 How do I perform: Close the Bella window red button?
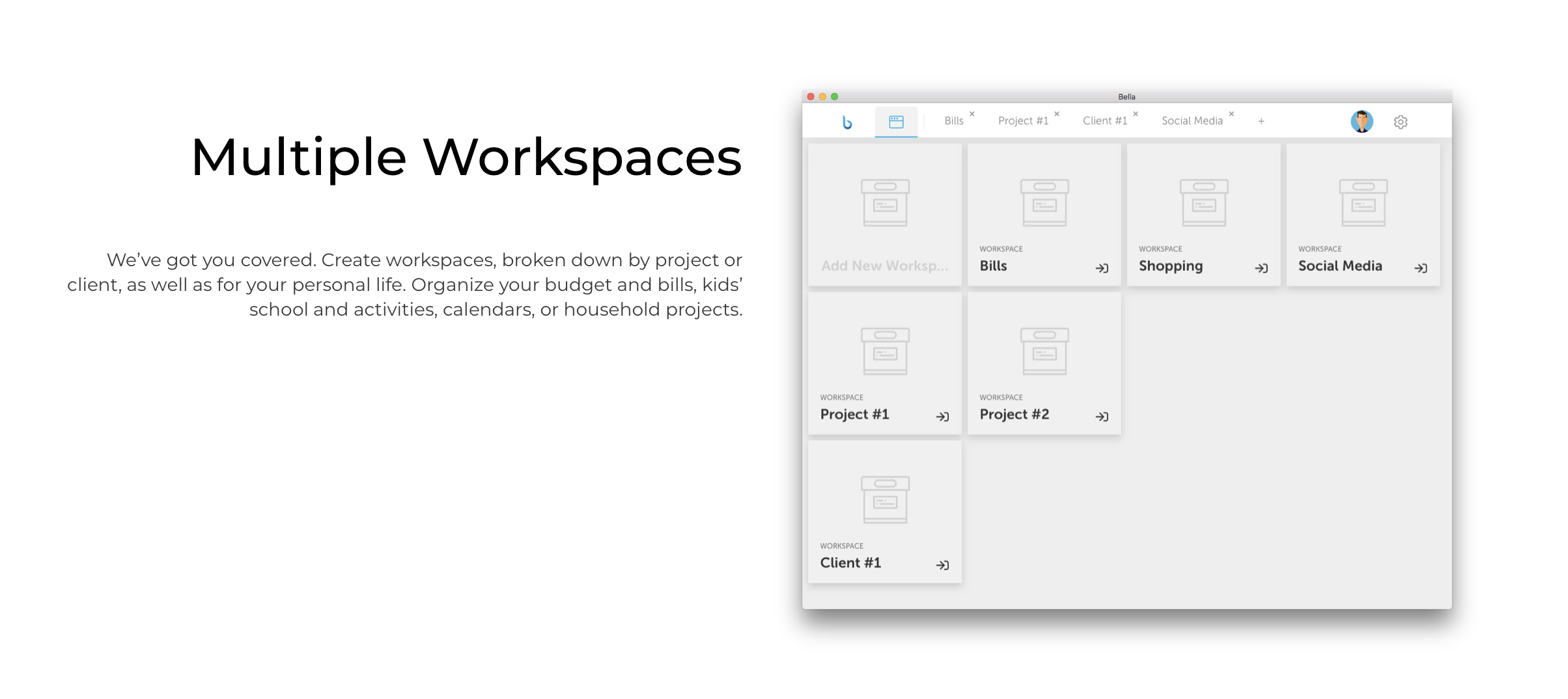pyautogui.click(x=811, y=96)
